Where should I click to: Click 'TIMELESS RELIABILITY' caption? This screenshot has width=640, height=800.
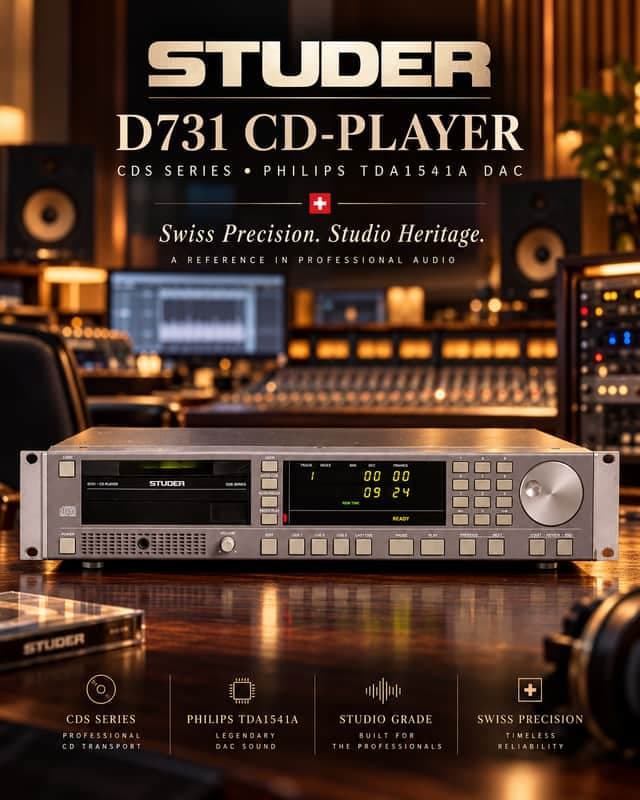click(x=531, y=741)
